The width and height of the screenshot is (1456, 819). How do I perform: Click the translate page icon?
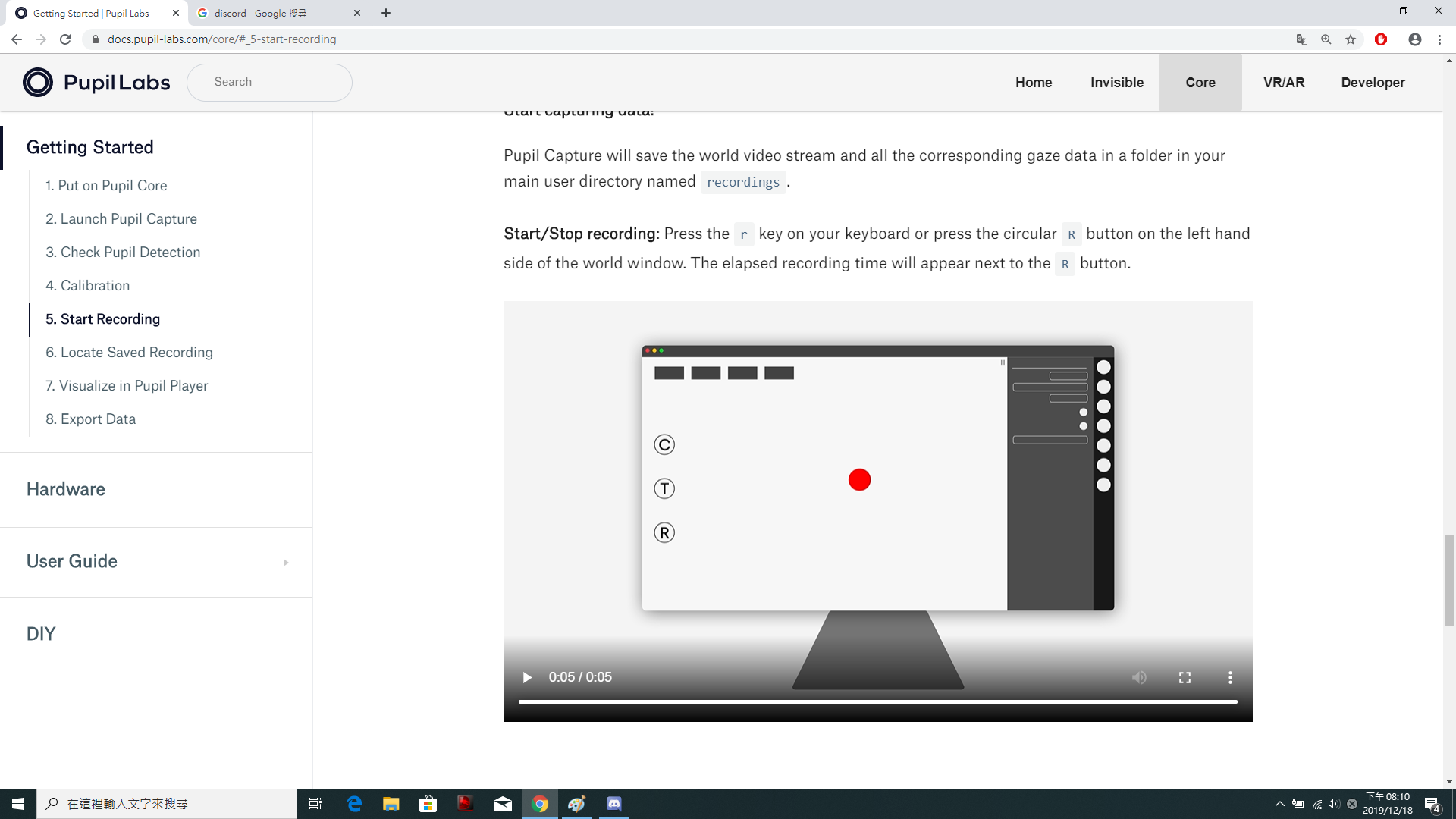[x=1302, y=39]
